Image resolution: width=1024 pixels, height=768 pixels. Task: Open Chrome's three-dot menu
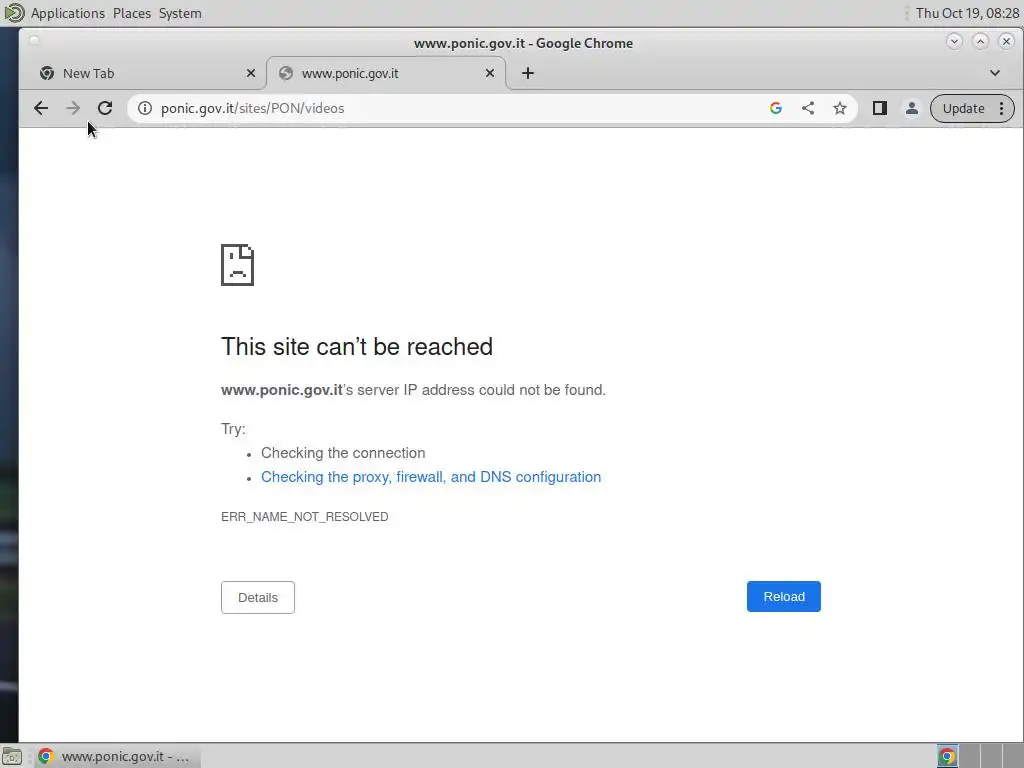[1002, 108]
